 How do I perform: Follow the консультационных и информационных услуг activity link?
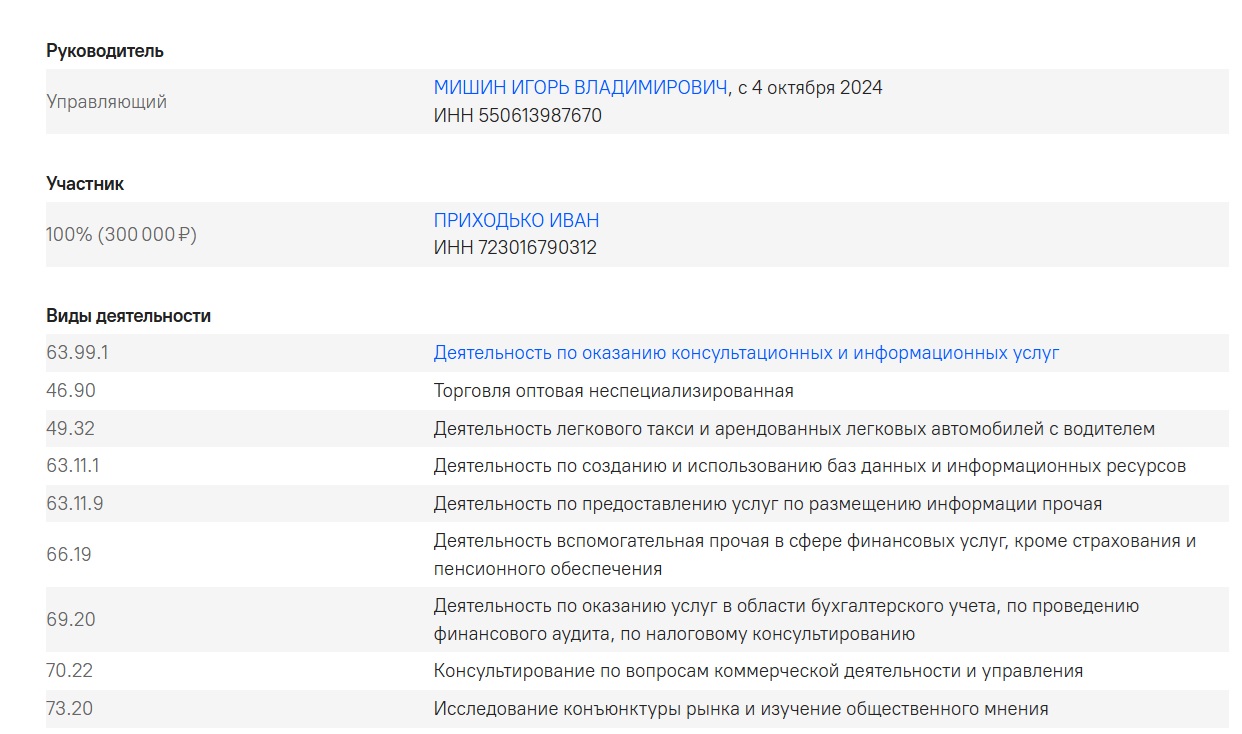point(745,353)
